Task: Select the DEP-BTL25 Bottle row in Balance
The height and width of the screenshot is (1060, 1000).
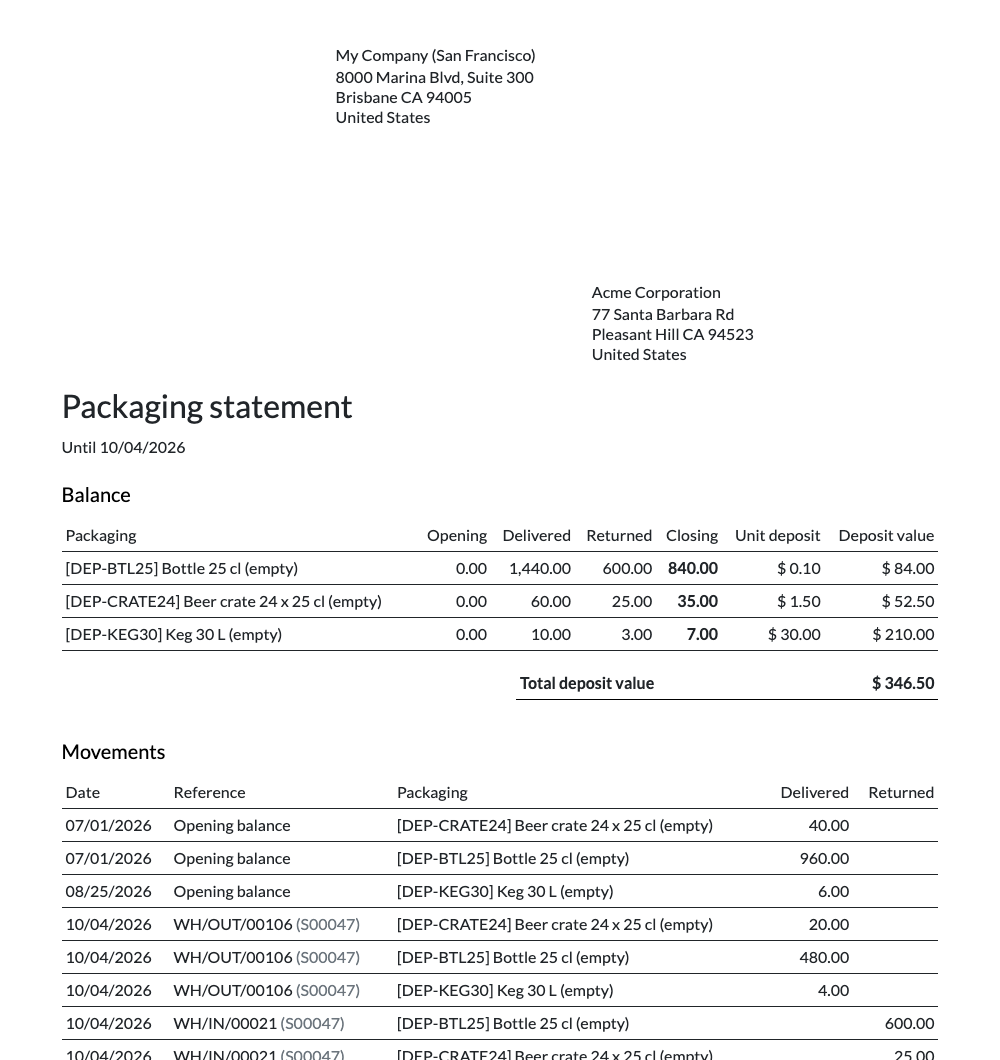Action: click(500, 569)
